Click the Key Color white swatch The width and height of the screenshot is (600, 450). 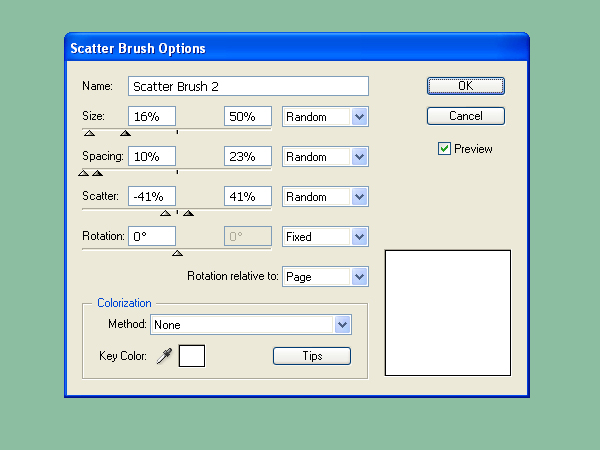pos(192,356)
